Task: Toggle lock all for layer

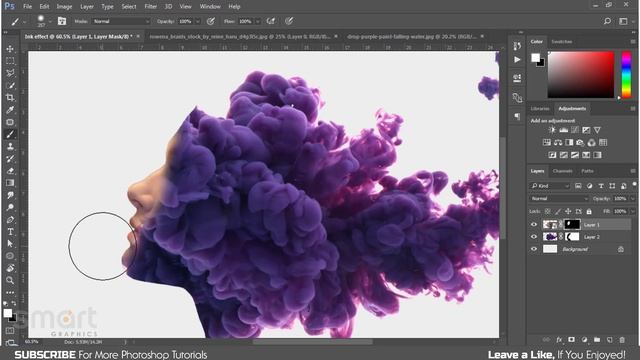Action: click(x=589, y=211)
